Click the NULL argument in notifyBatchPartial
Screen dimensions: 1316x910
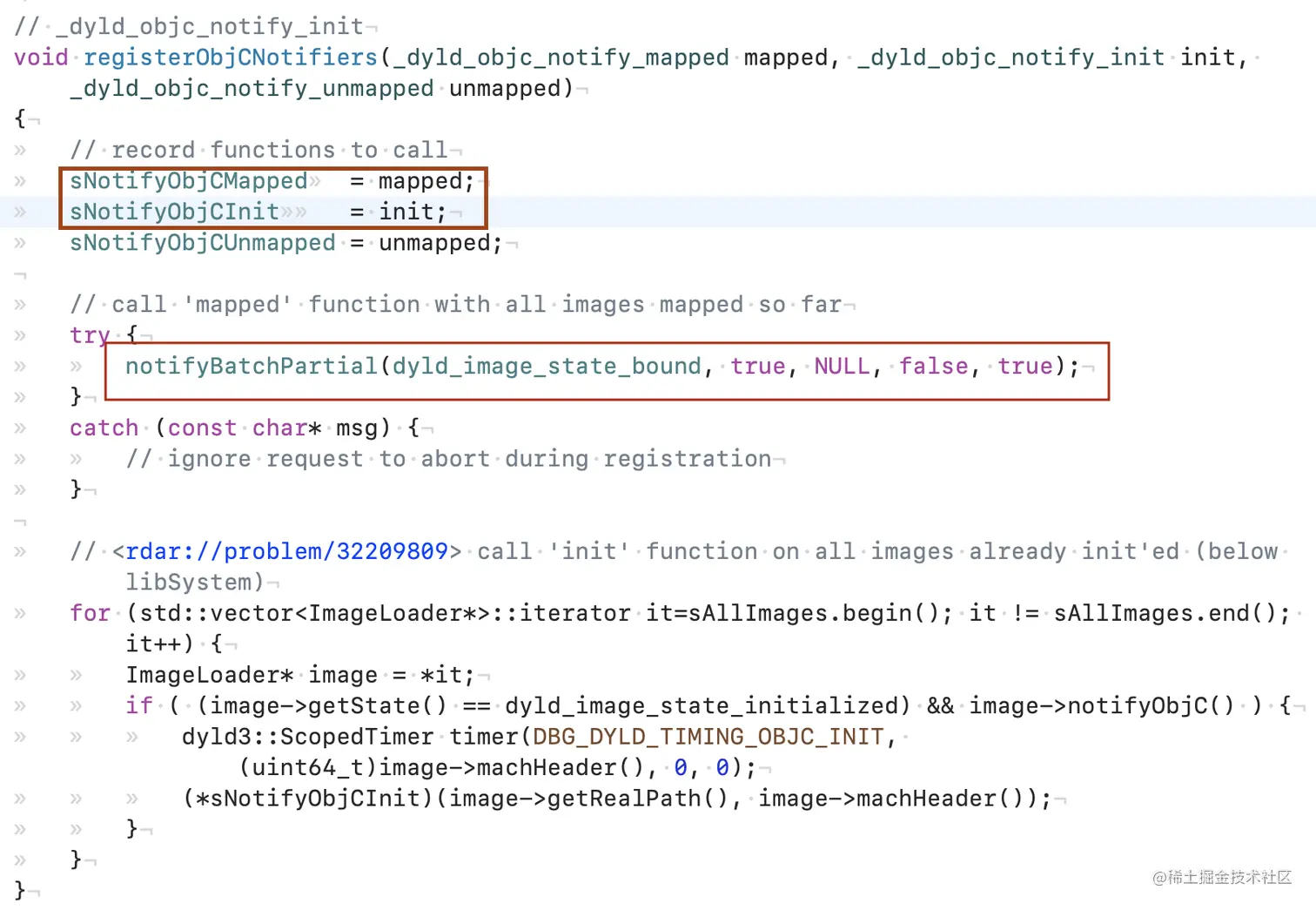coord(842,367)
